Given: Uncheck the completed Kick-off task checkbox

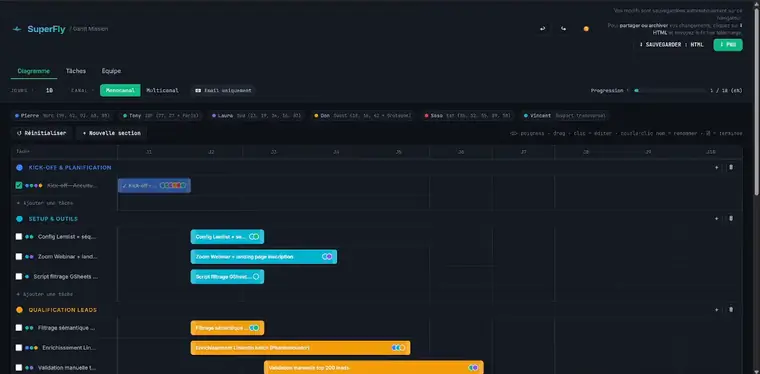Looking at the screenshot, I should (19, 186).
